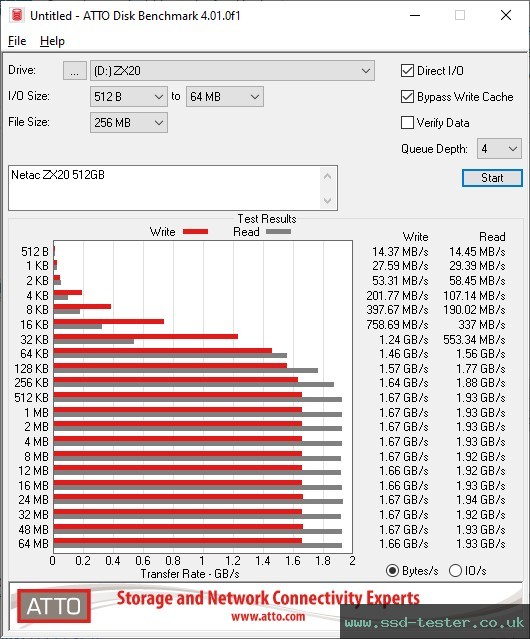Click the write value 201.77 MB/s
The width and height of the screenshot is (530, 639).
(x=397, y=295)
